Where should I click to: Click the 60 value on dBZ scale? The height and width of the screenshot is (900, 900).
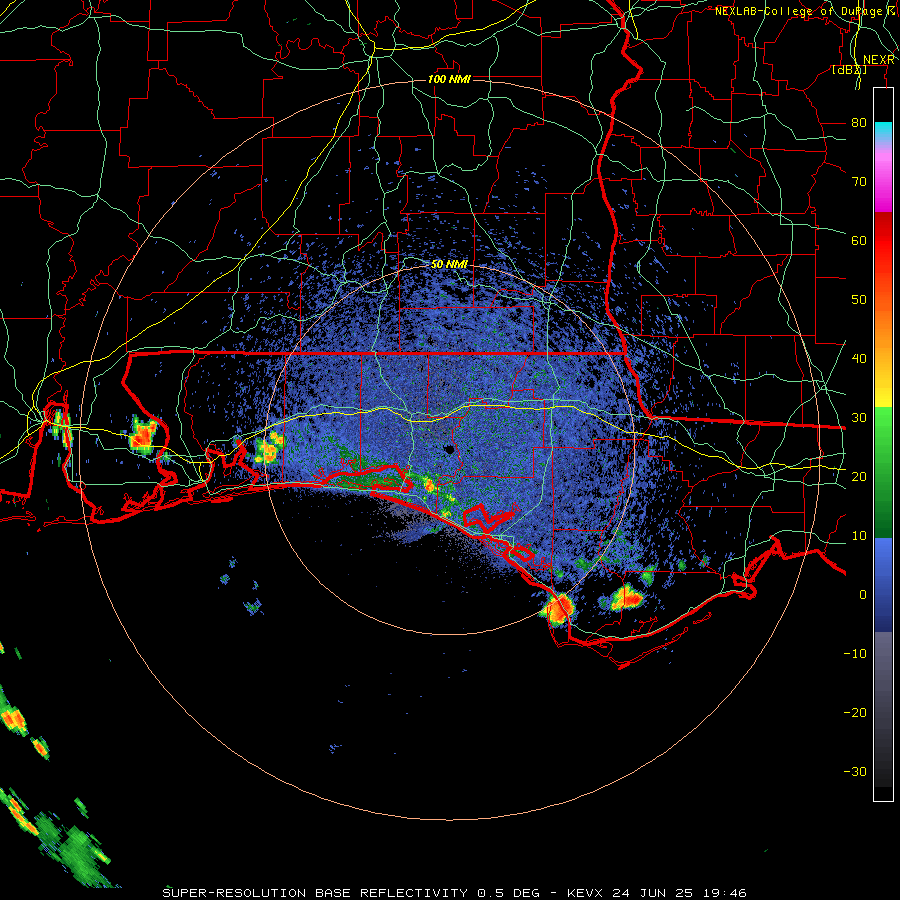pyautogui.click(x=859, y=240)
